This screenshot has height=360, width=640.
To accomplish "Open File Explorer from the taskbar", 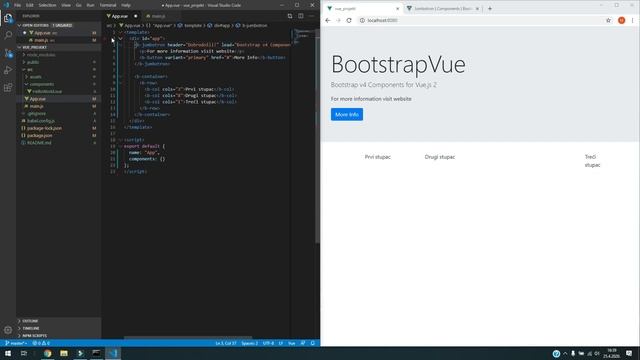I will tap(64, 353).
